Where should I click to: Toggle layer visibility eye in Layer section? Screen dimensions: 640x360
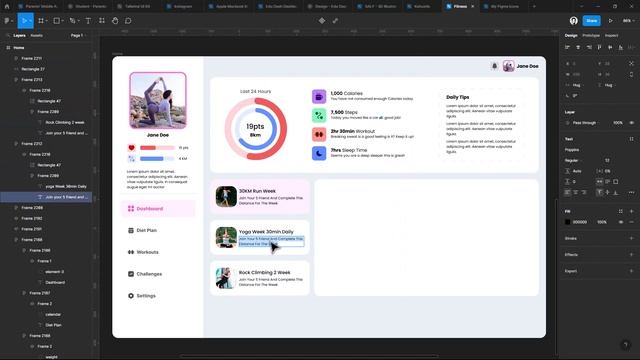631,123
